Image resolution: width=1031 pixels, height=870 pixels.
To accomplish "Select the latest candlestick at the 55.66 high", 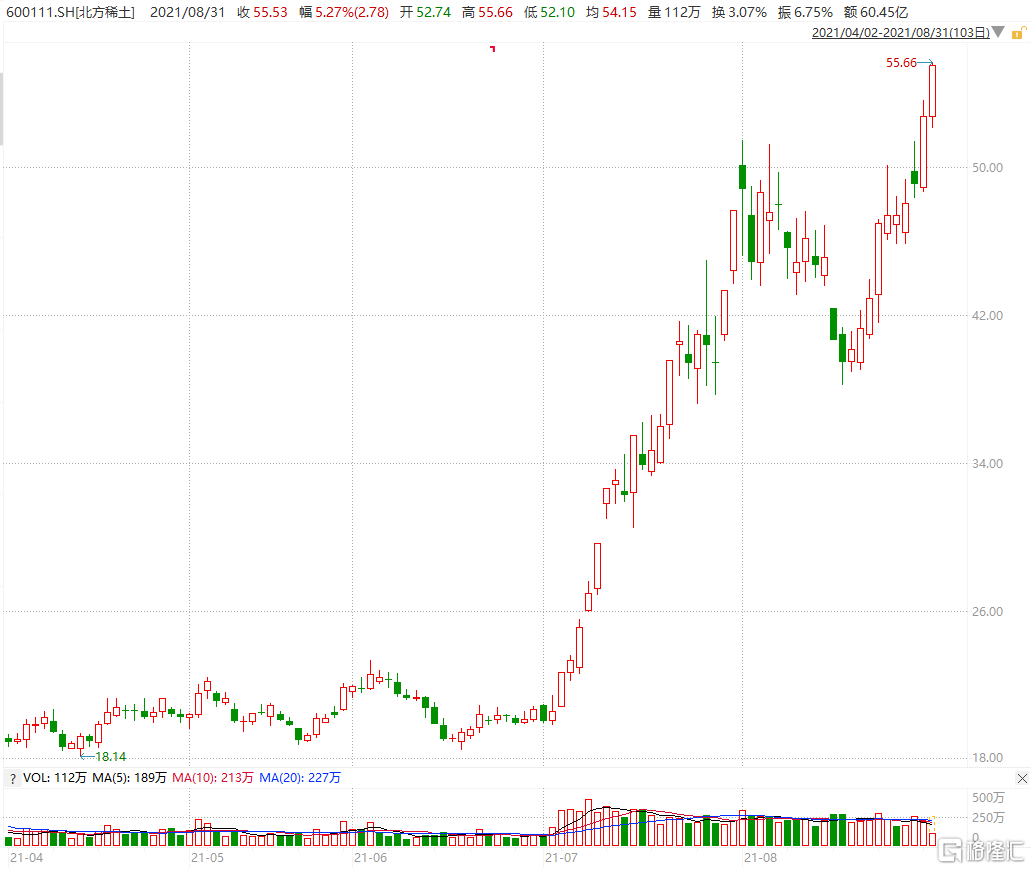I will point(932,92).
